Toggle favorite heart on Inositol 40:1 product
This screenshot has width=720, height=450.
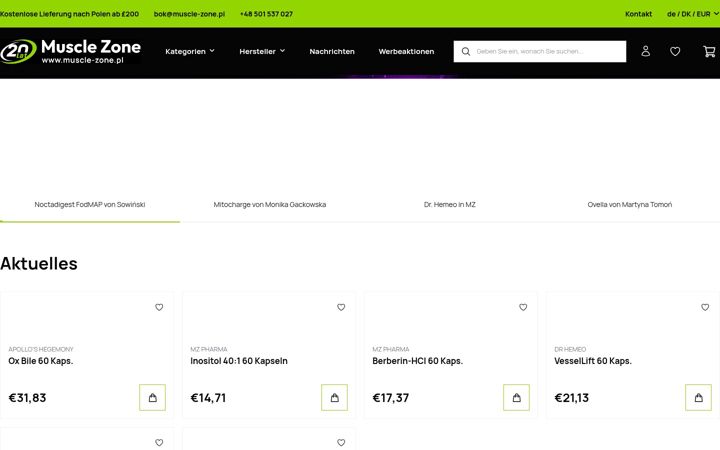[341, 307]
